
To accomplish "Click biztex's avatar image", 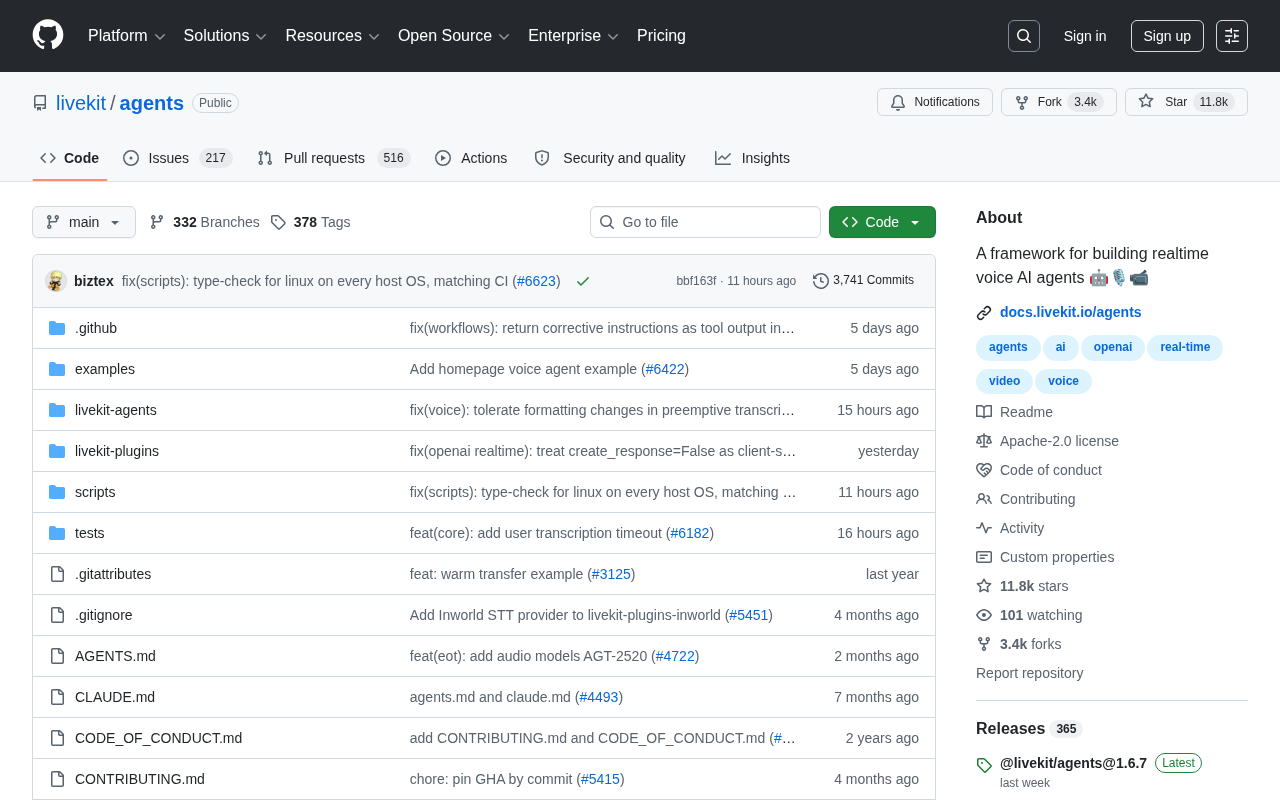I will pyautogui.click(x=56, y=281).
